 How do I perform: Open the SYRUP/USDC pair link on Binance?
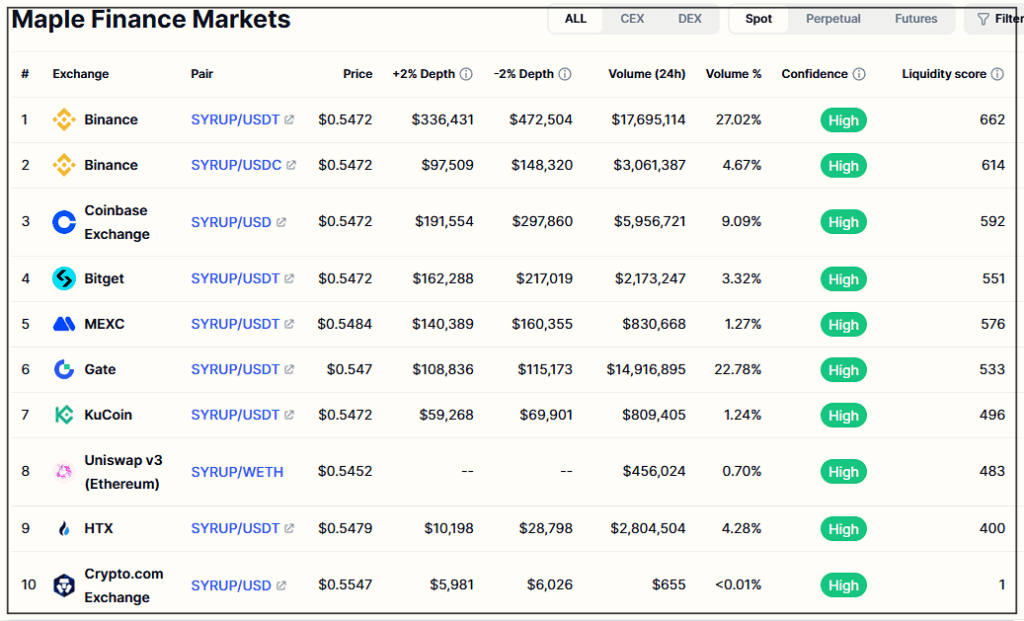tap(237, 165)
